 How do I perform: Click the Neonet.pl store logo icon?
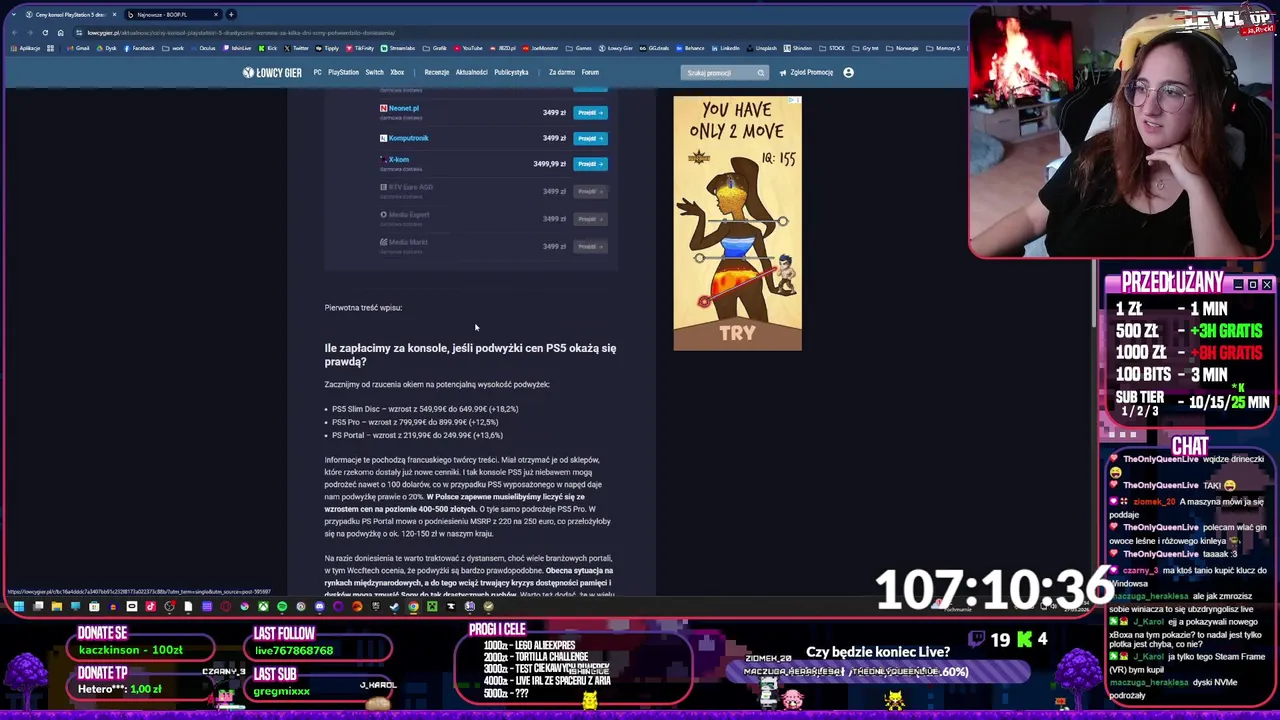[383, 109]
